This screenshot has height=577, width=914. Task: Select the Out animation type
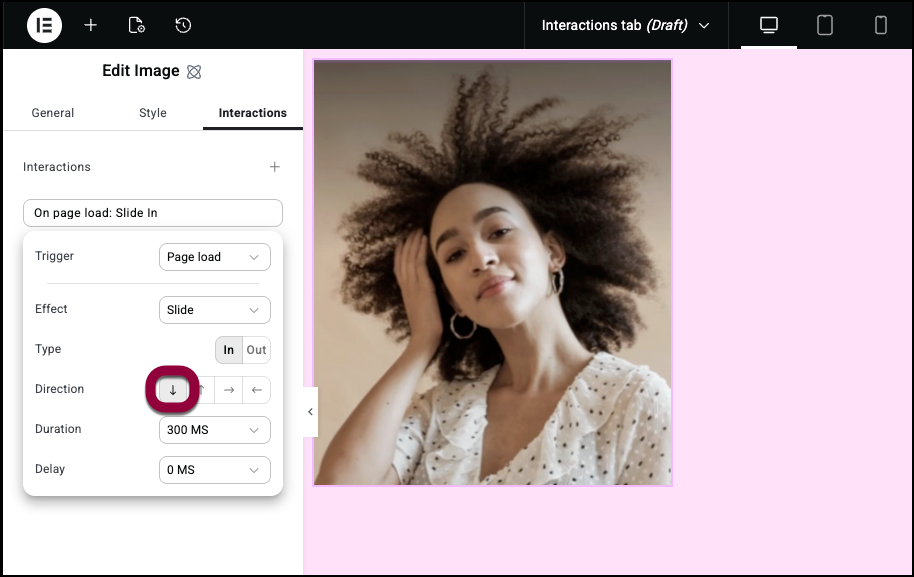257,350
